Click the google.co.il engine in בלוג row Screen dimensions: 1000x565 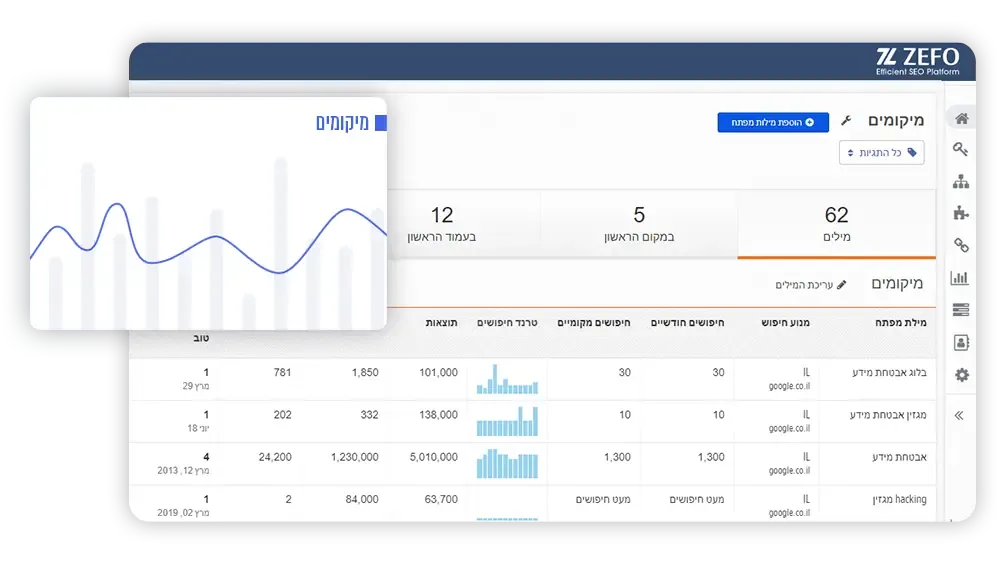click(789, 386)
